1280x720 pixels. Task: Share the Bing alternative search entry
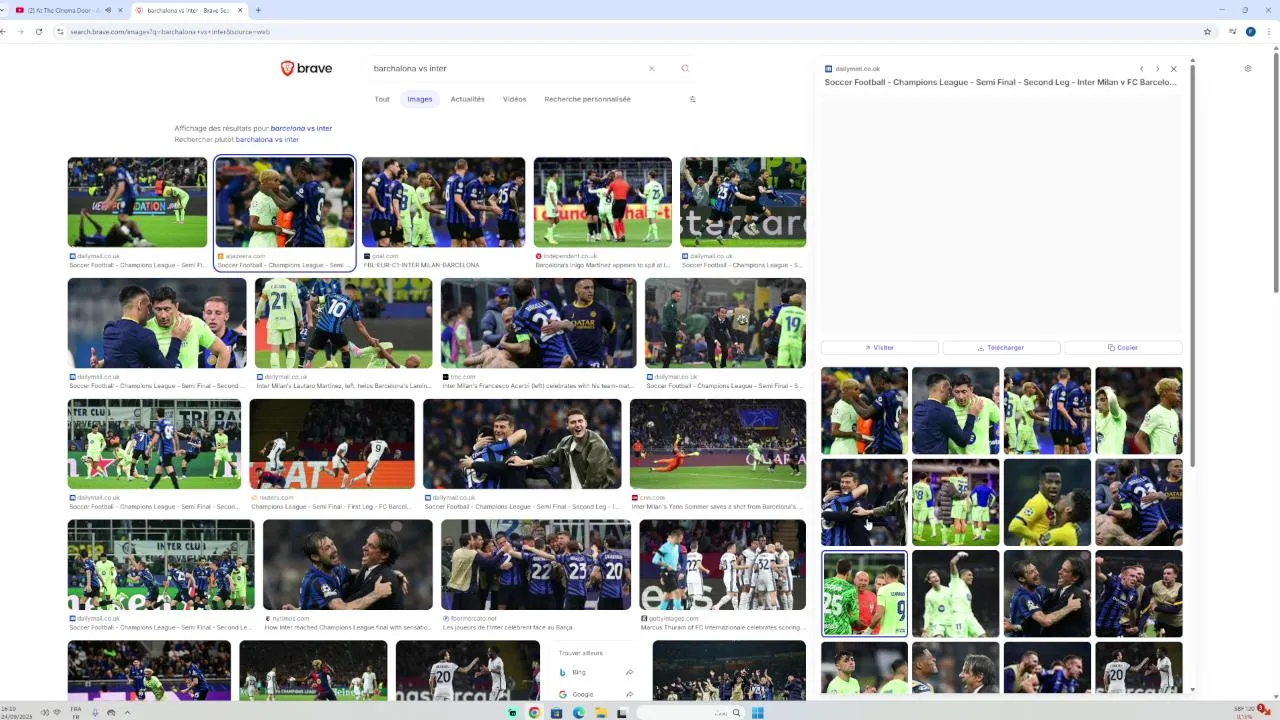click(629, 672)
